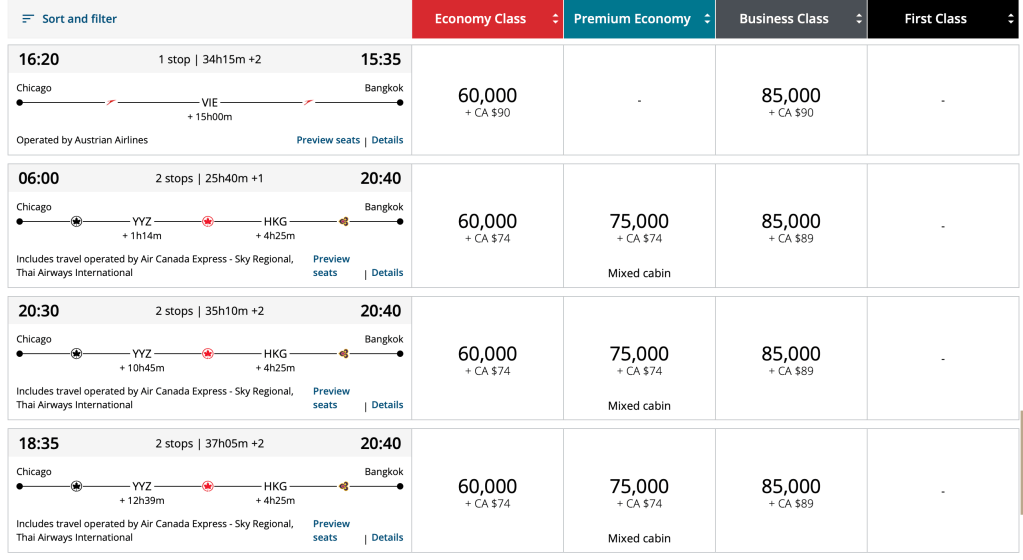The width and height of the screenshot is (1023, 560).
Task: Click the vertical scrollbar at right edge
Action: (x=1020, y=445)
